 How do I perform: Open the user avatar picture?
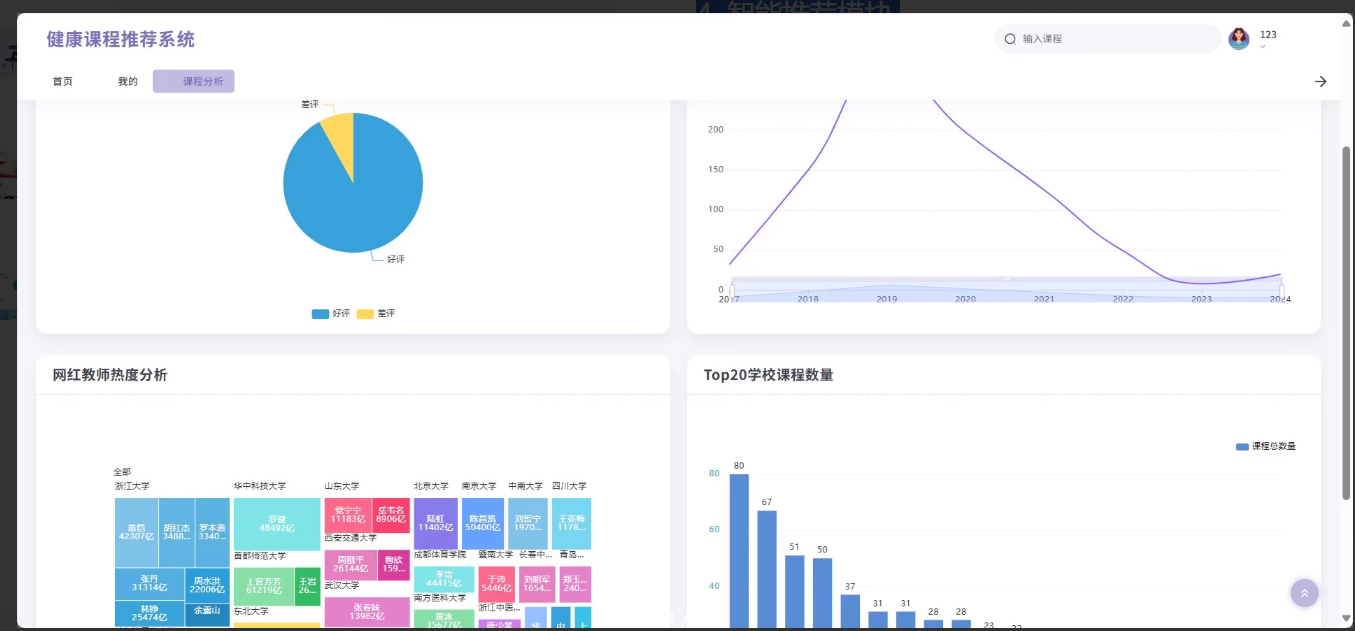pos(1239,39)
